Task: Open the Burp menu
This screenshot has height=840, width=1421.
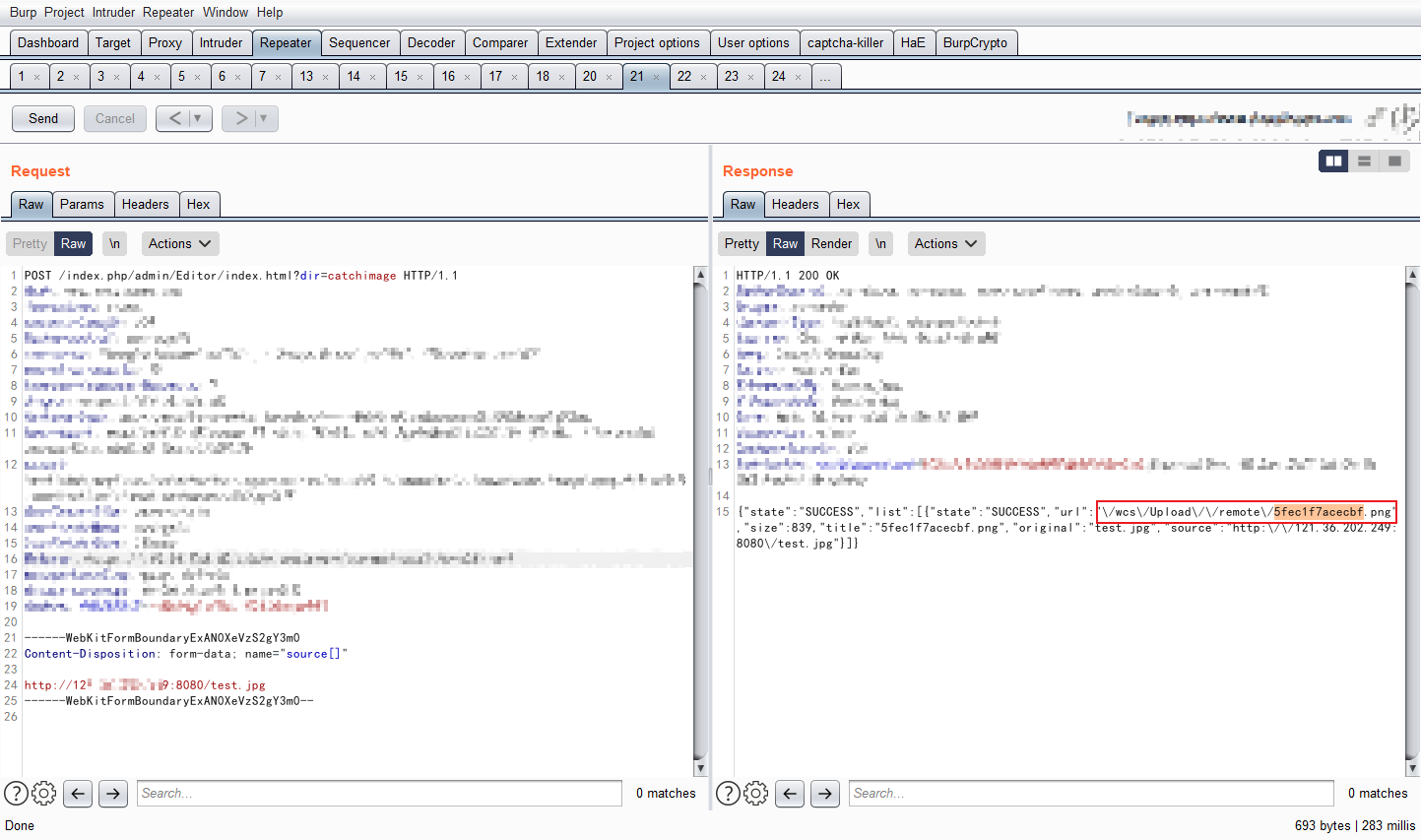Action: pos(23,12)
